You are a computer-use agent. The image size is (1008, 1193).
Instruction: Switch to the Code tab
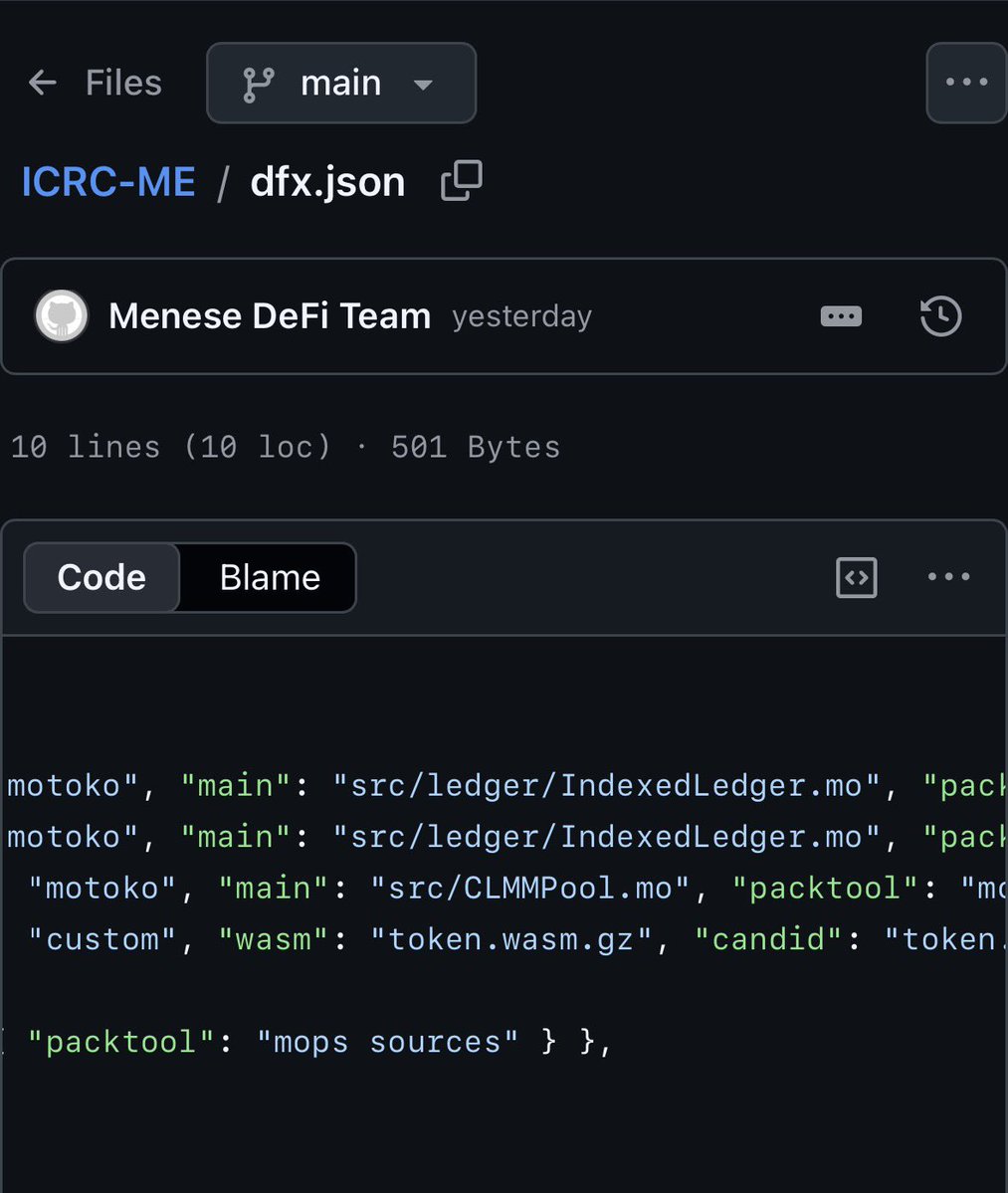point(101,577)
